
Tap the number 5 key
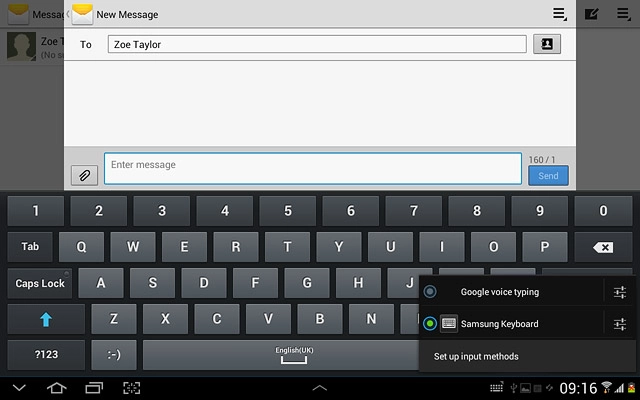(x=288, y=211)
